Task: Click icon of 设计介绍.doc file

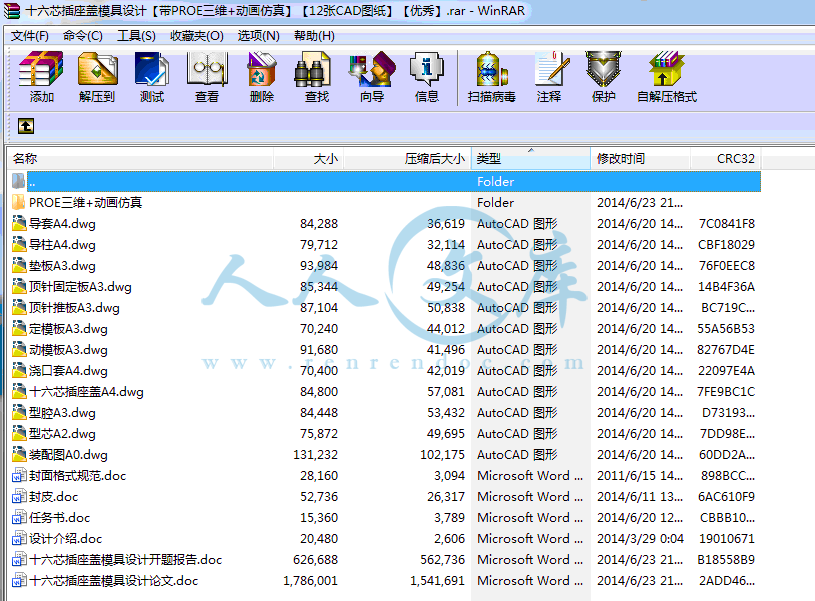Action: coord(19,539)
